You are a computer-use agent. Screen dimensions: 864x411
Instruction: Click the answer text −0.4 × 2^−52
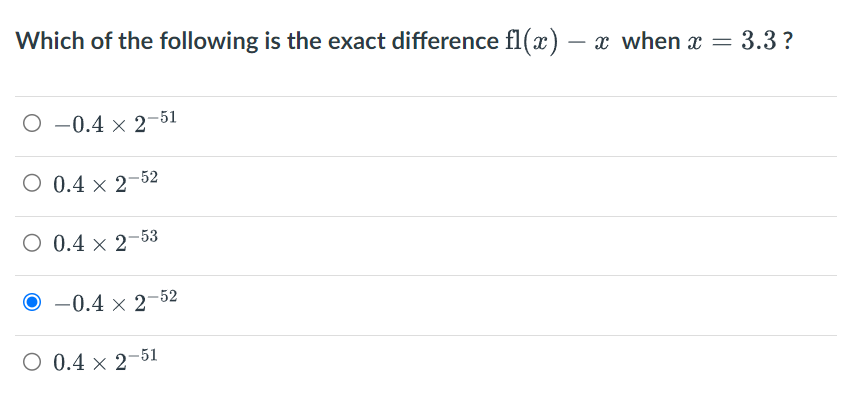115,302
